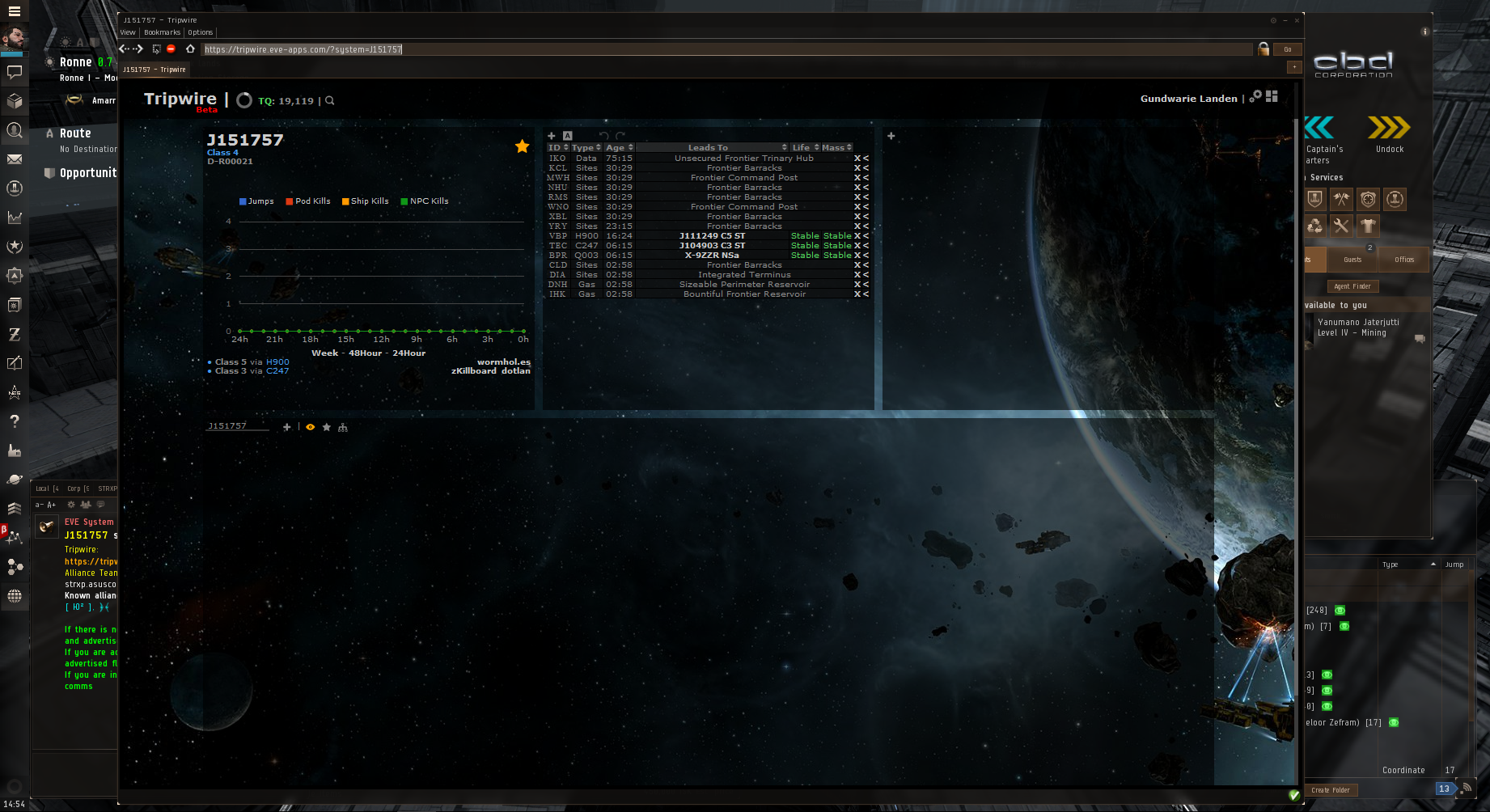Viewport: 1490px width, 812px height.
Task: Add a new signature with plus icon
Action: 552,136
